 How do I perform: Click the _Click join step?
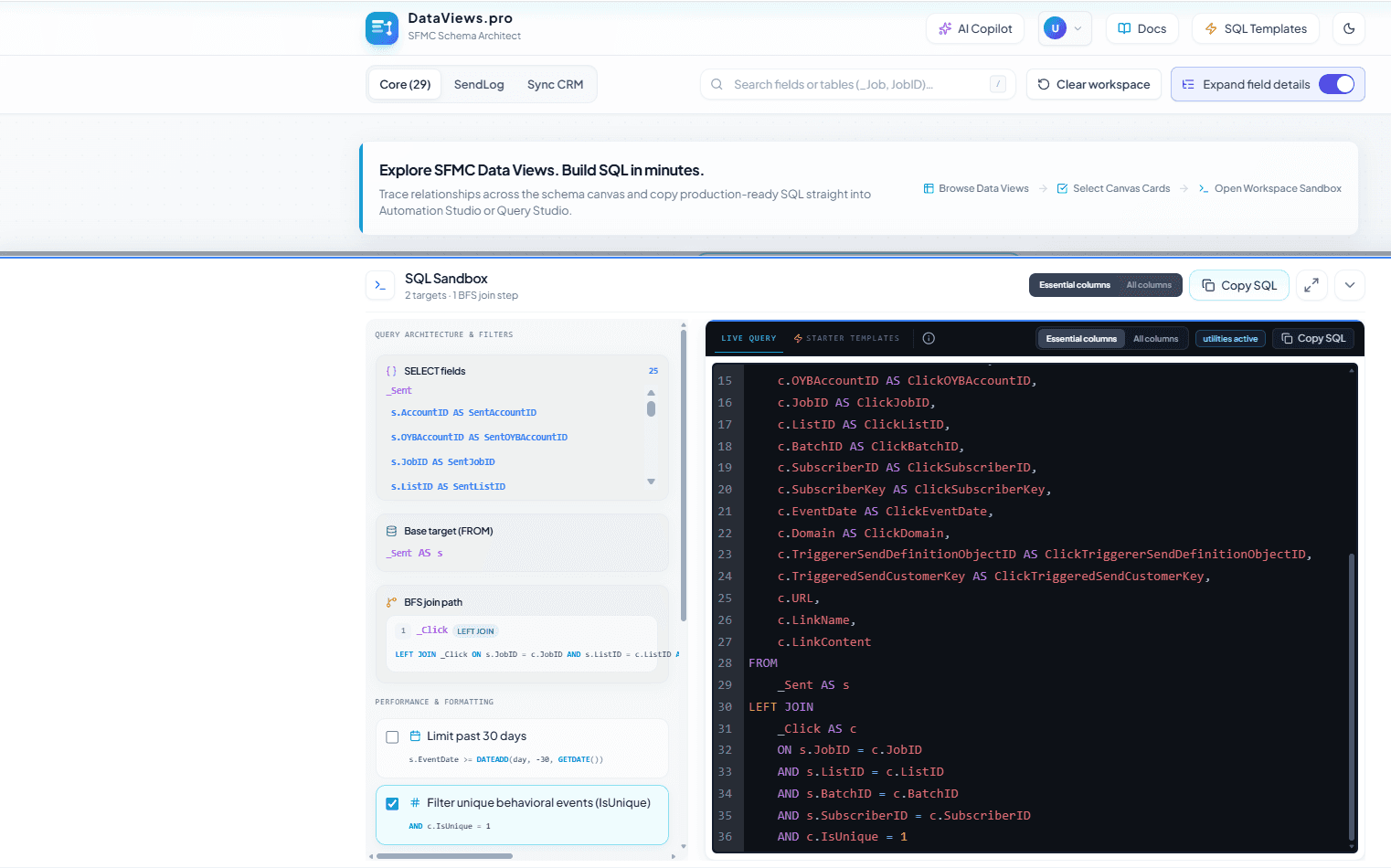point(433,630)
